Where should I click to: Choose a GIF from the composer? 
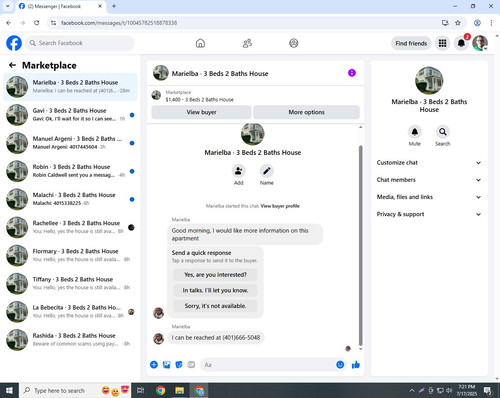click(x=191, y=365)
